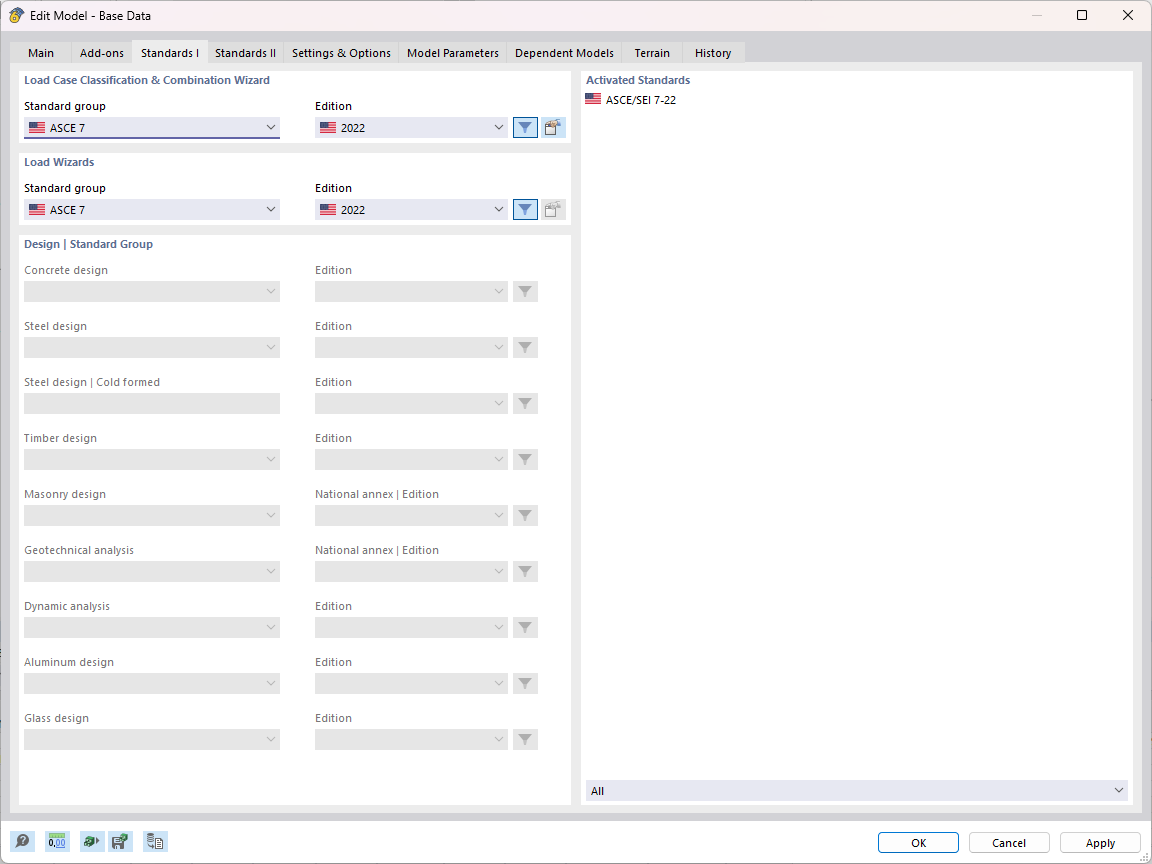Switch to the Add-ons tab
The image size is (1152, 864).
[100, 52]
